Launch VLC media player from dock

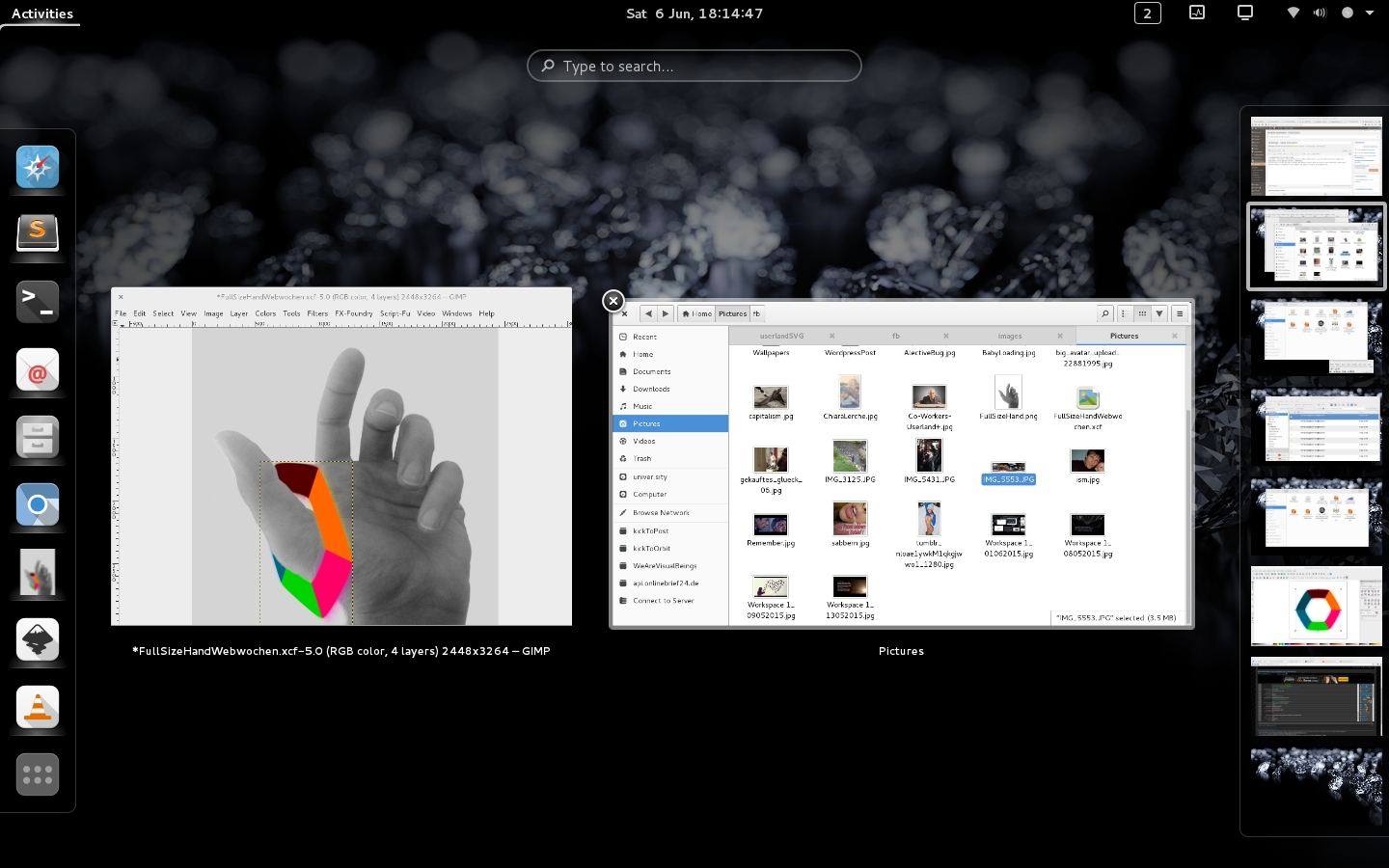(x=38, y=708)
